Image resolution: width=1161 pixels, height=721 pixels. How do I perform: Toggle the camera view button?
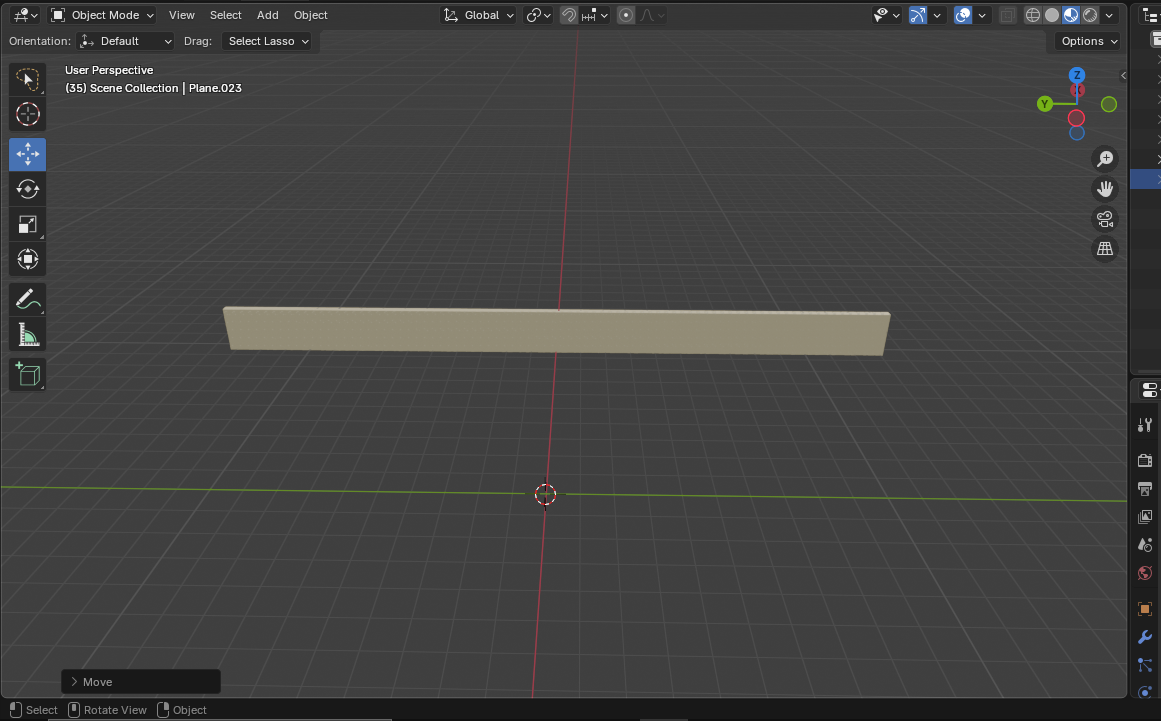click(x=1105, y=219)
